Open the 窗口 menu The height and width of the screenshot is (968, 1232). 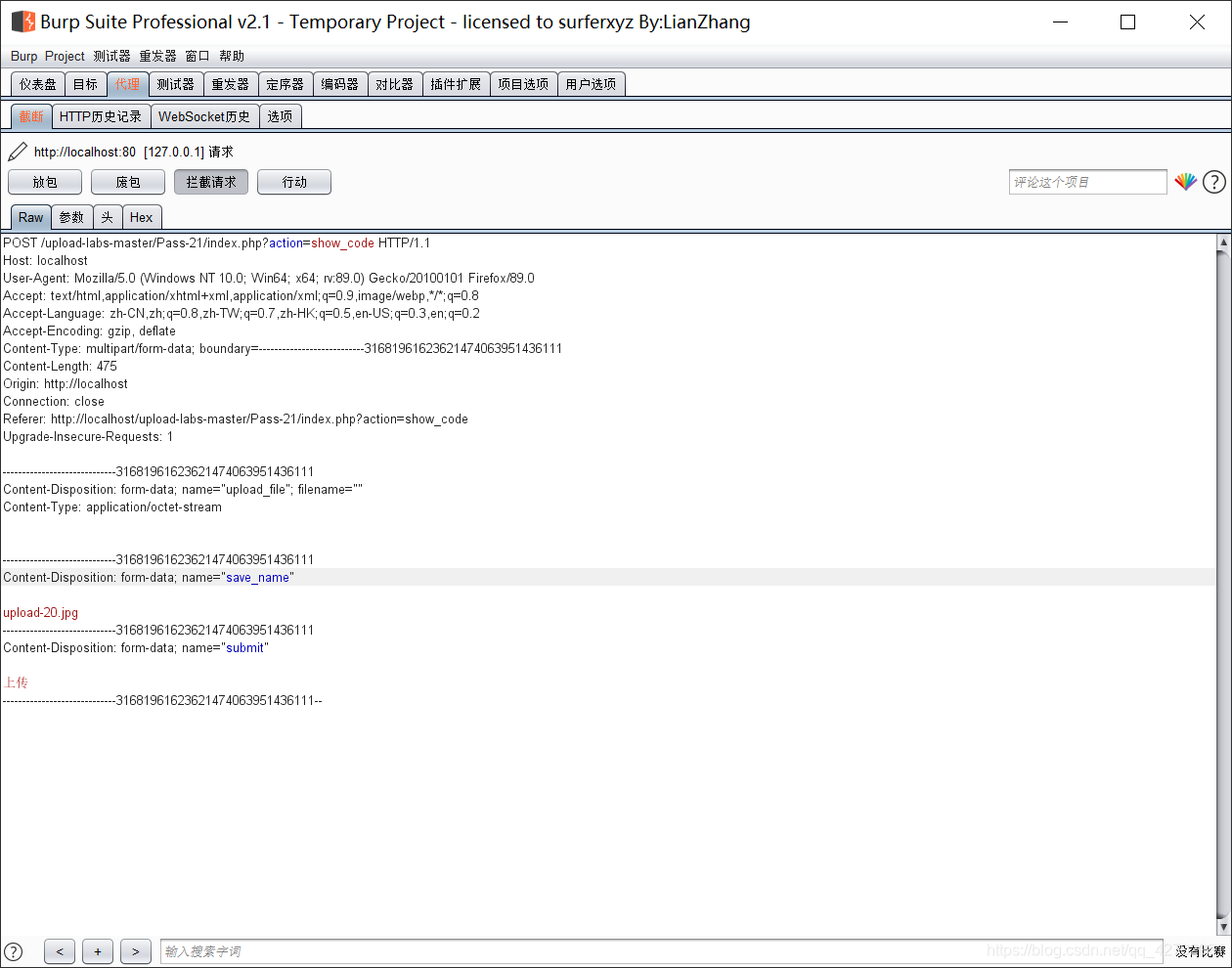198,56
